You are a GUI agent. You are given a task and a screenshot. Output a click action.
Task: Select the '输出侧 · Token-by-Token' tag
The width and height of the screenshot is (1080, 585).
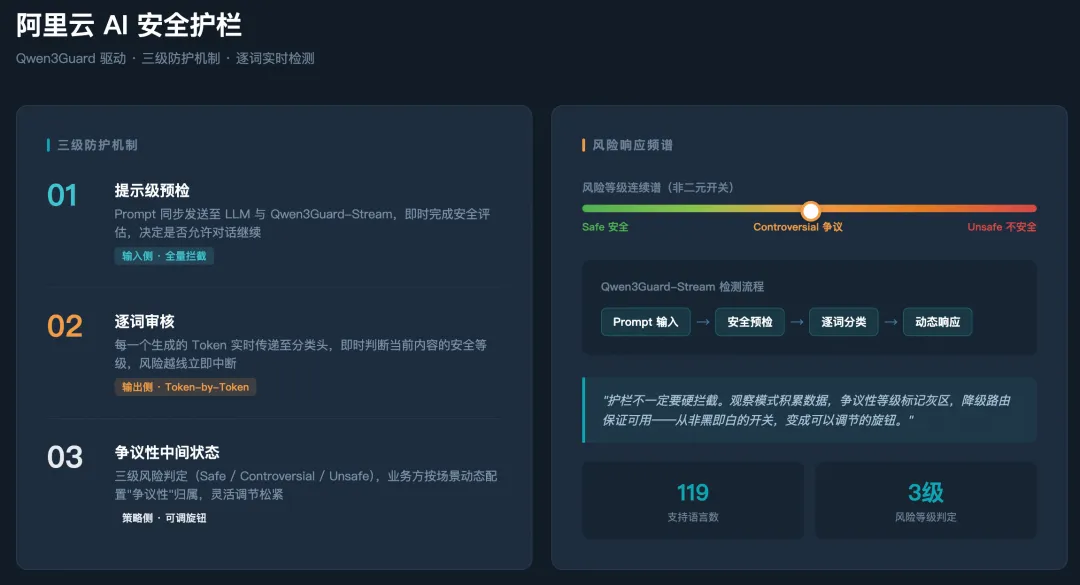pyautogui.click(x=185, y=387)
